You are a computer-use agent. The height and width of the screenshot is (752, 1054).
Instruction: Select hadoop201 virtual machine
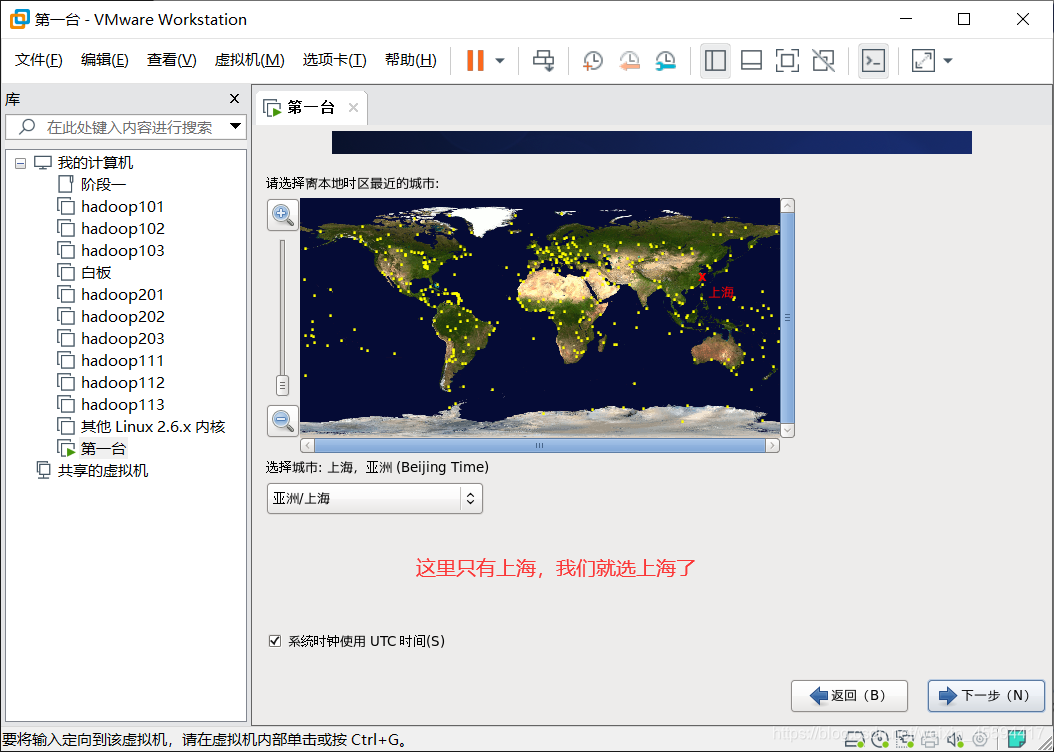[122, 294]
